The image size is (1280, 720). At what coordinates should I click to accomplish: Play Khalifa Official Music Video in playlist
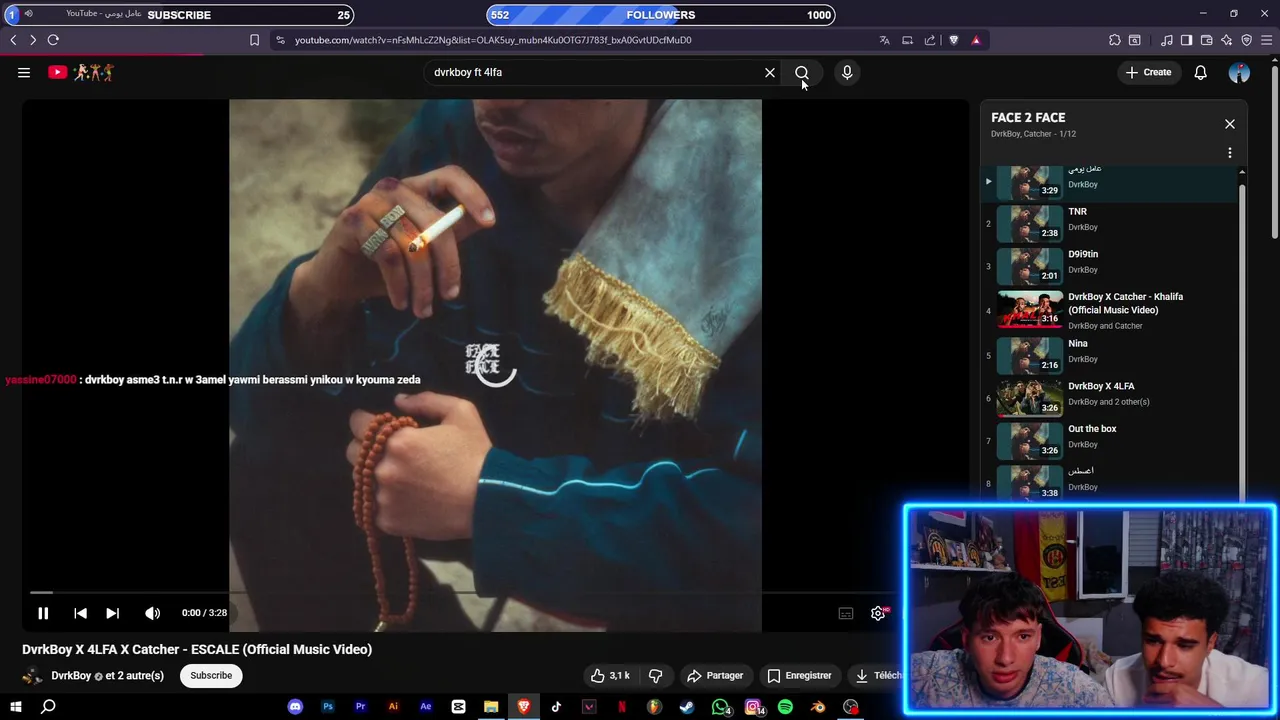[x=1110, y=310]
